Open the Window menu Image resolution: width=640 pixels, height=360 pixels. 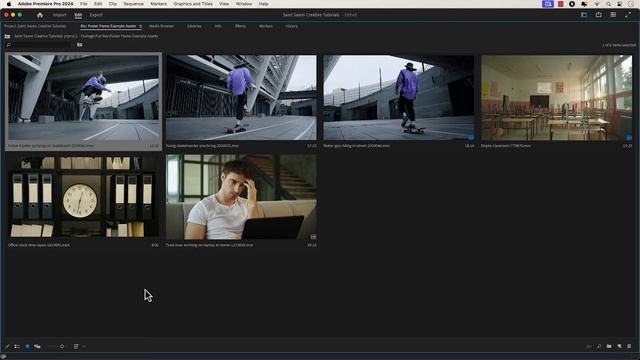[244, 4]
